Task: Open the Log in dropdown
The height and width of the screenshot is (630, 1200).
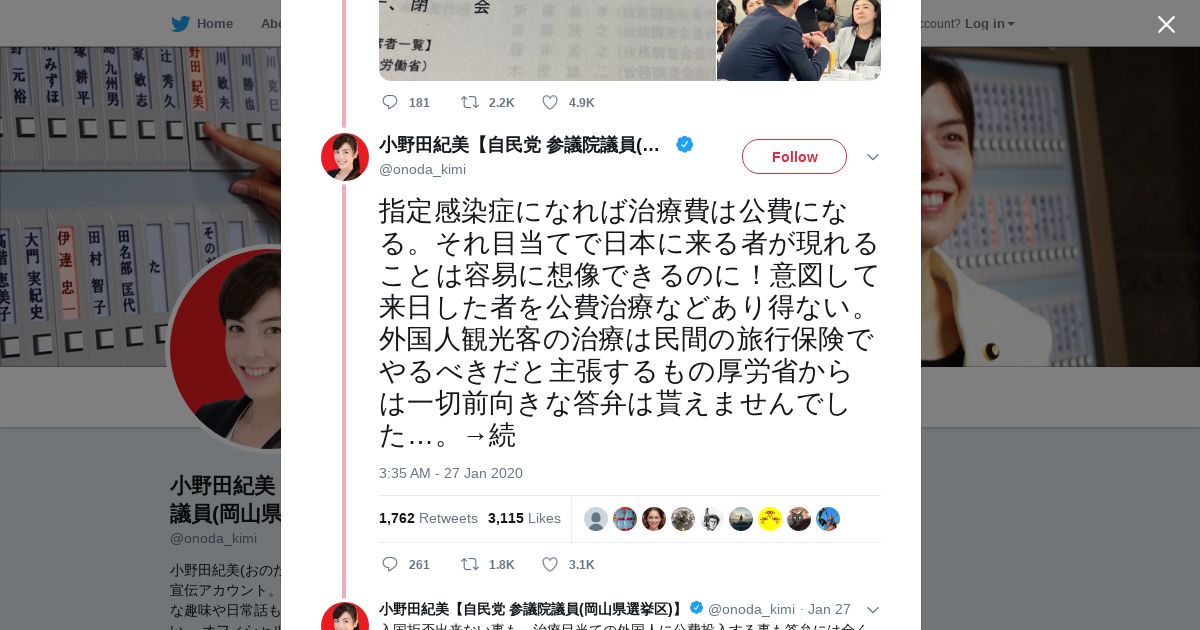Action: click(989, 24)
